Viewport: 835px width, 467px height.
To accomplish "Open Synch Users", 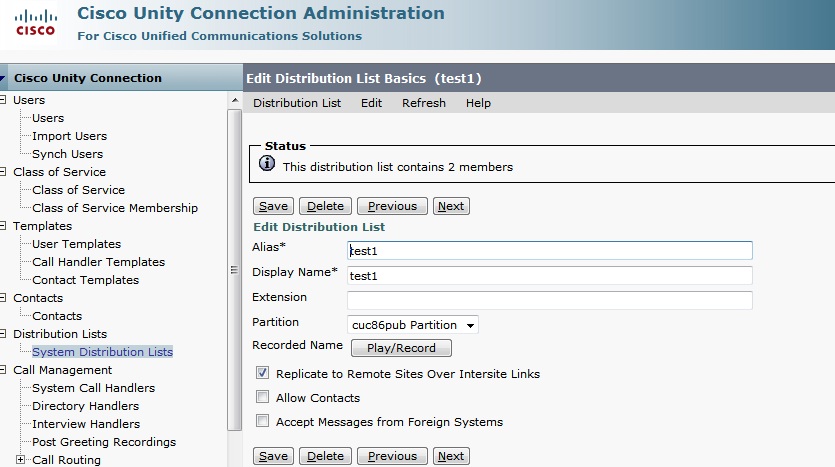I will [67, 154].
